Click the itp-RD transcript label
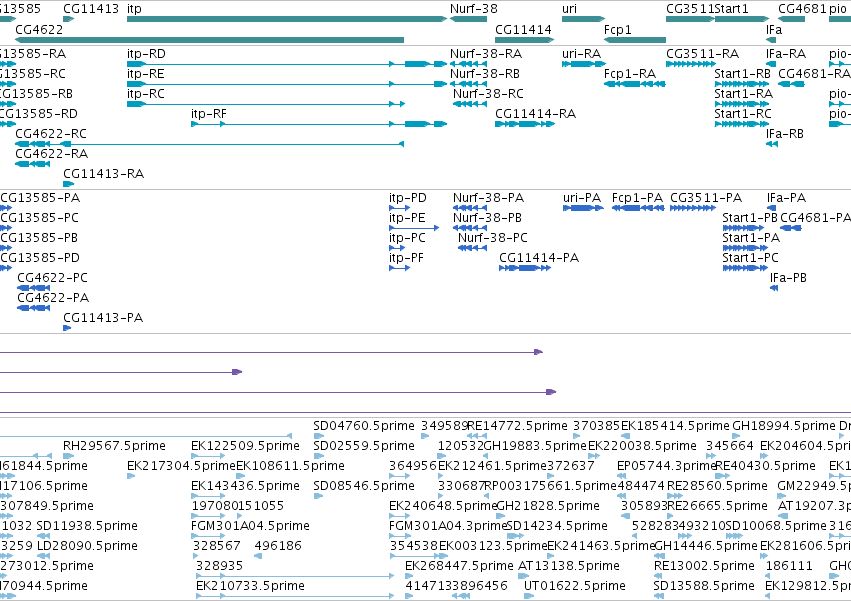This screenshot has width=851, height=601. point(146,54)
